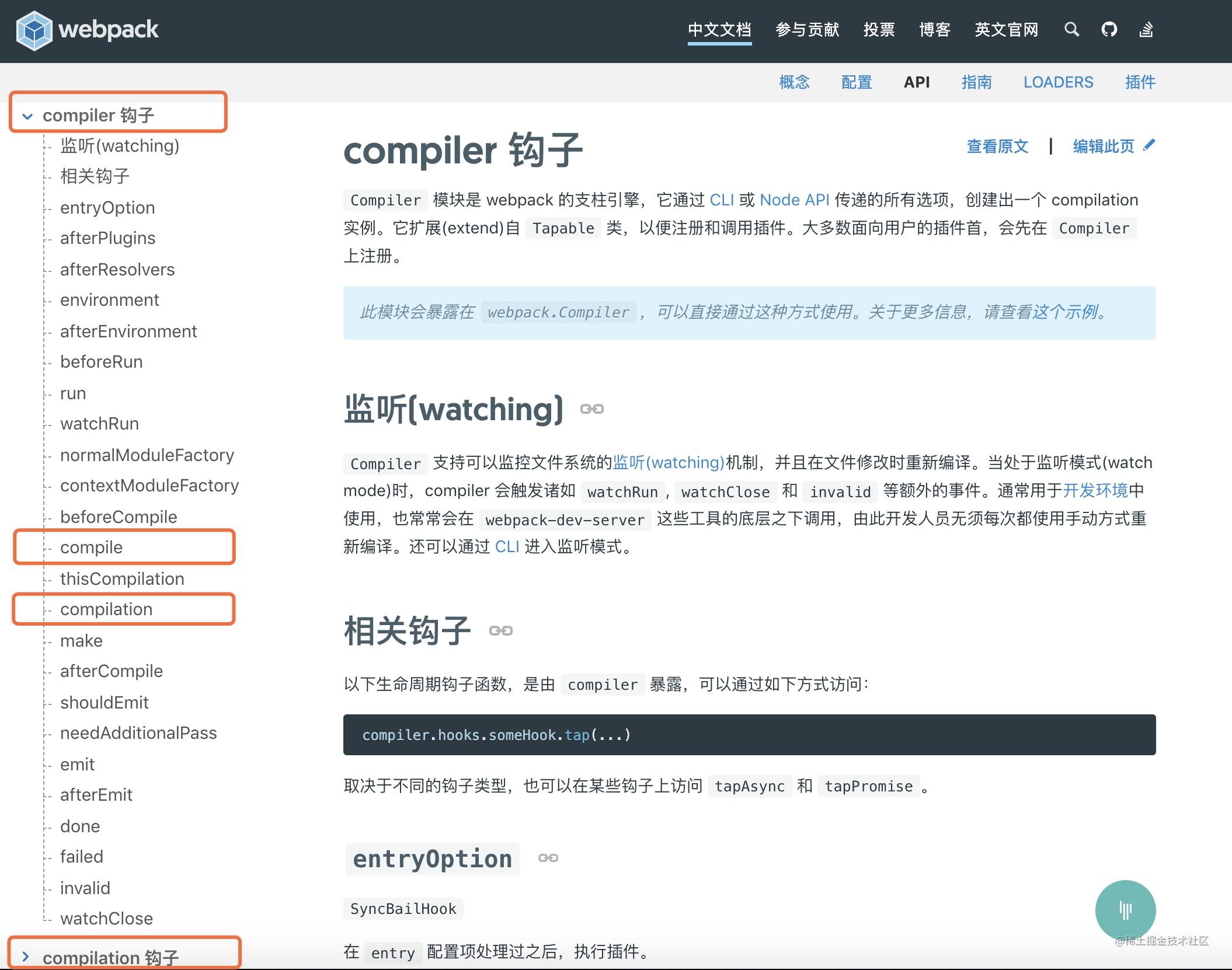
Task: Select failed in sidebar
Action: [82, 857]
